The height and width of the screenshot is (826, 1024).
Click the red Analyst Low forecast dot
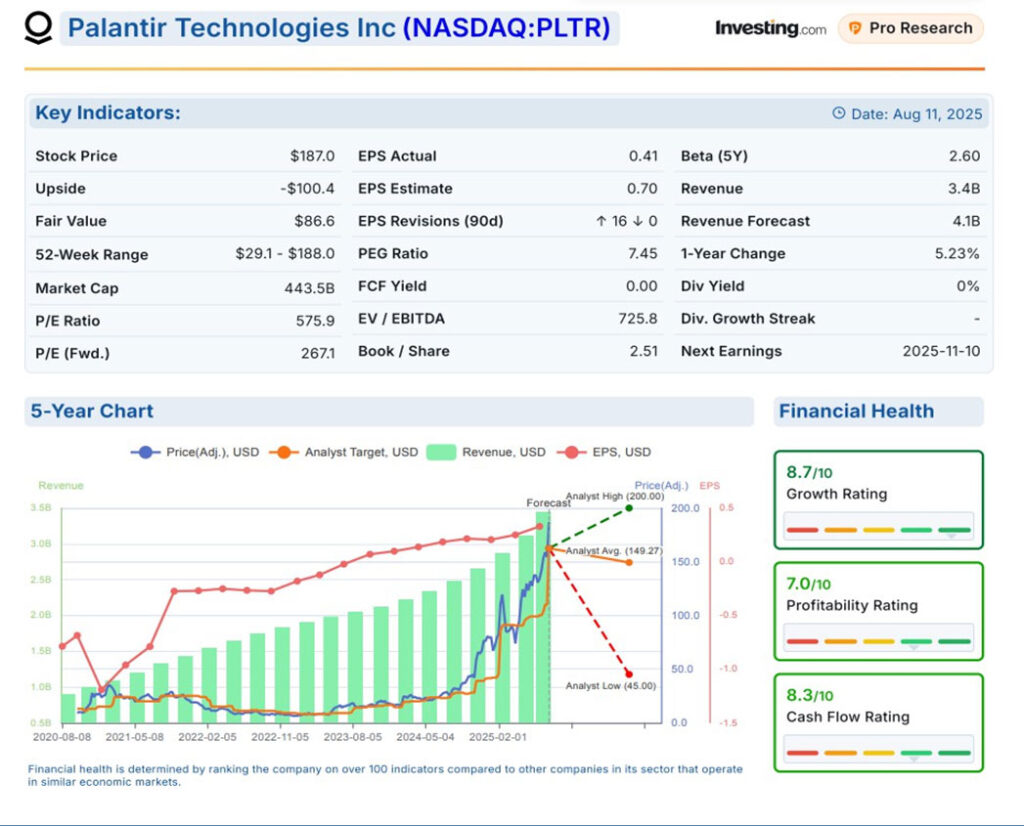pos(629,673)
